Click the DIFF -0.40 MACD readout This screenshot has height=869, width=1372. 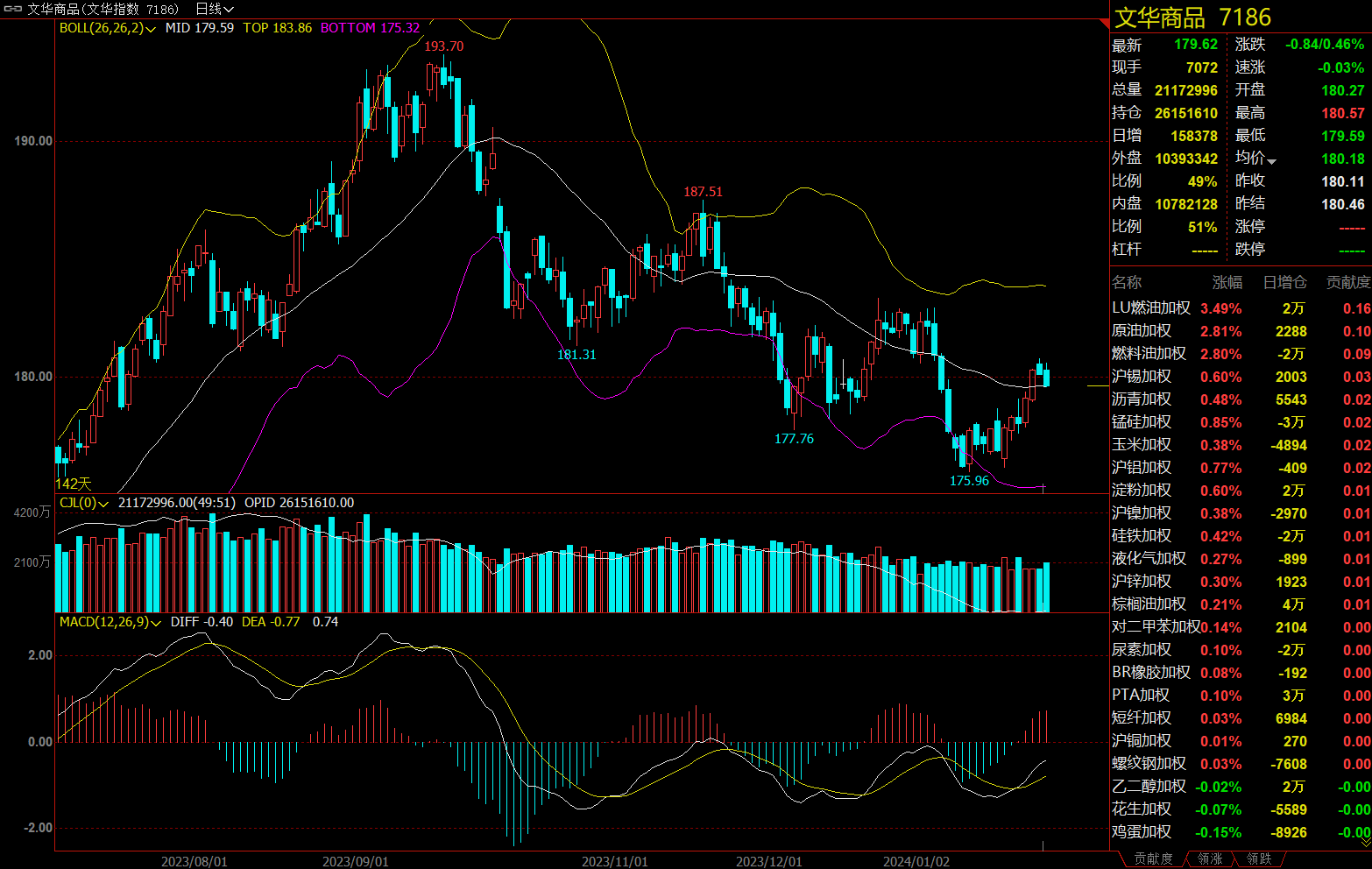pyautogui.click(x=202, y=622)
